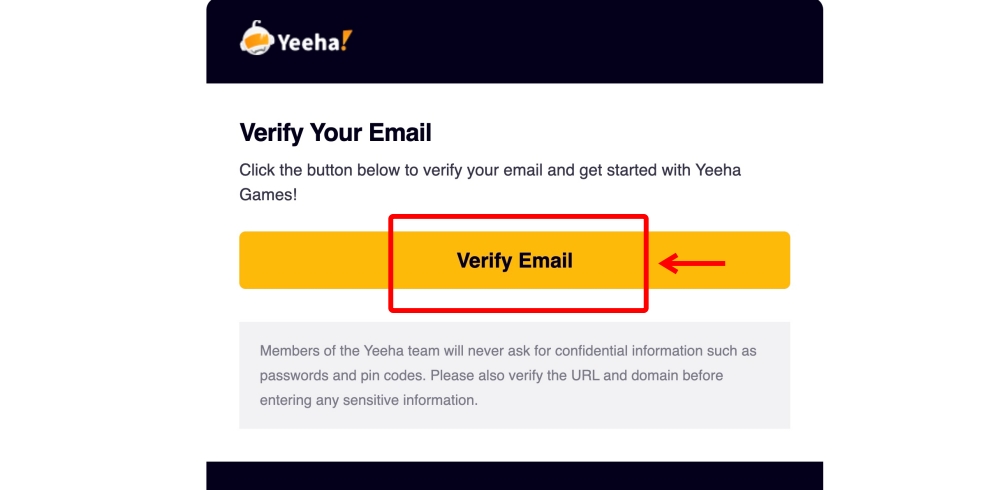The width and height of the screenshot is (1000, 490).
Task: Click the yellow button's left end outside red box
Action: 314,260
